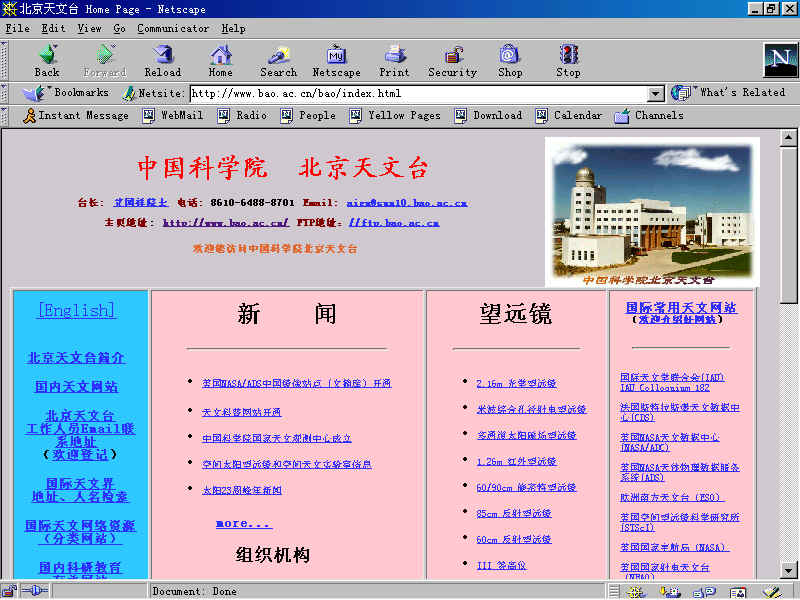Viewport: 800px width, 600px height.
Task: Follow the STScI institute link
Action: (680, 522)
